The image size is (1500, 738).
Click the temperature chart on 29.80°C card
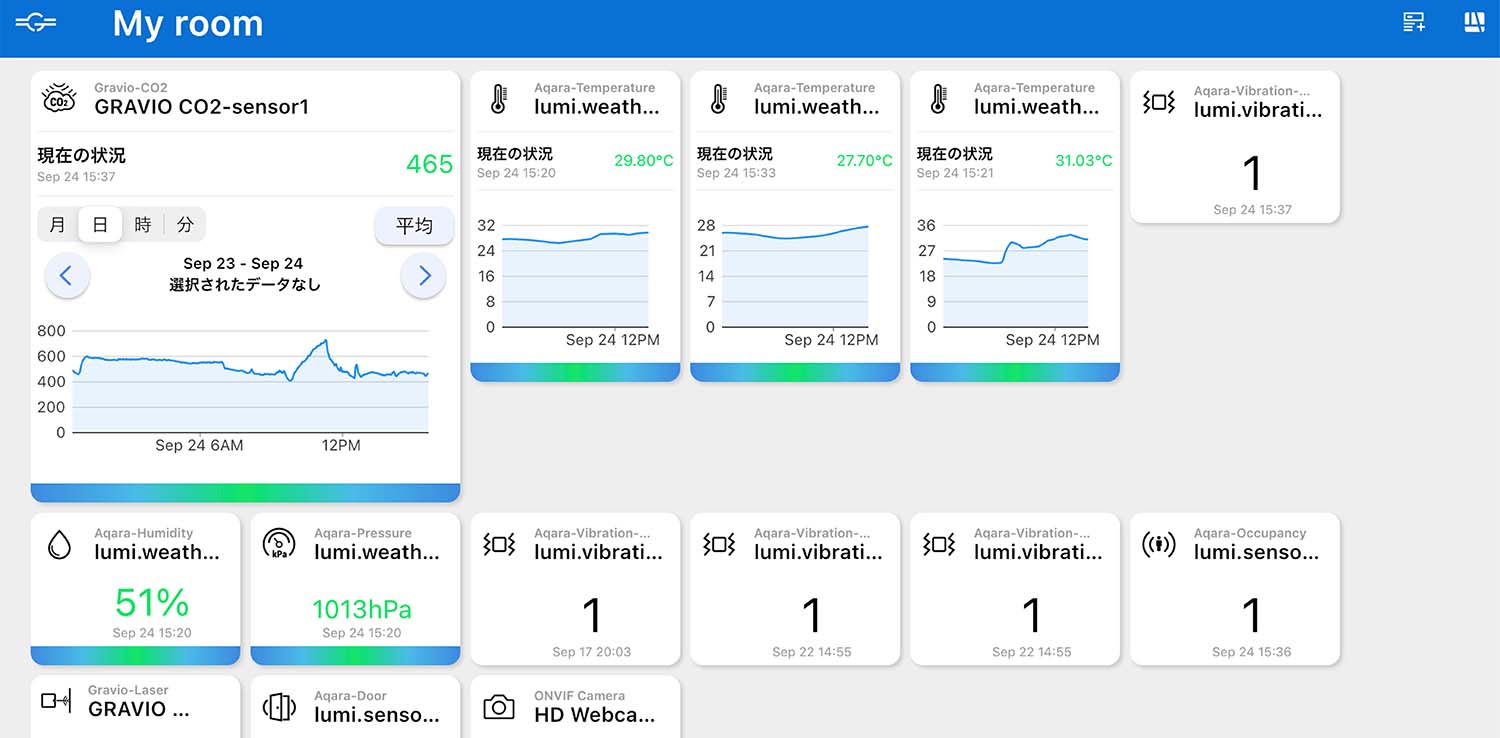(575, 276)
